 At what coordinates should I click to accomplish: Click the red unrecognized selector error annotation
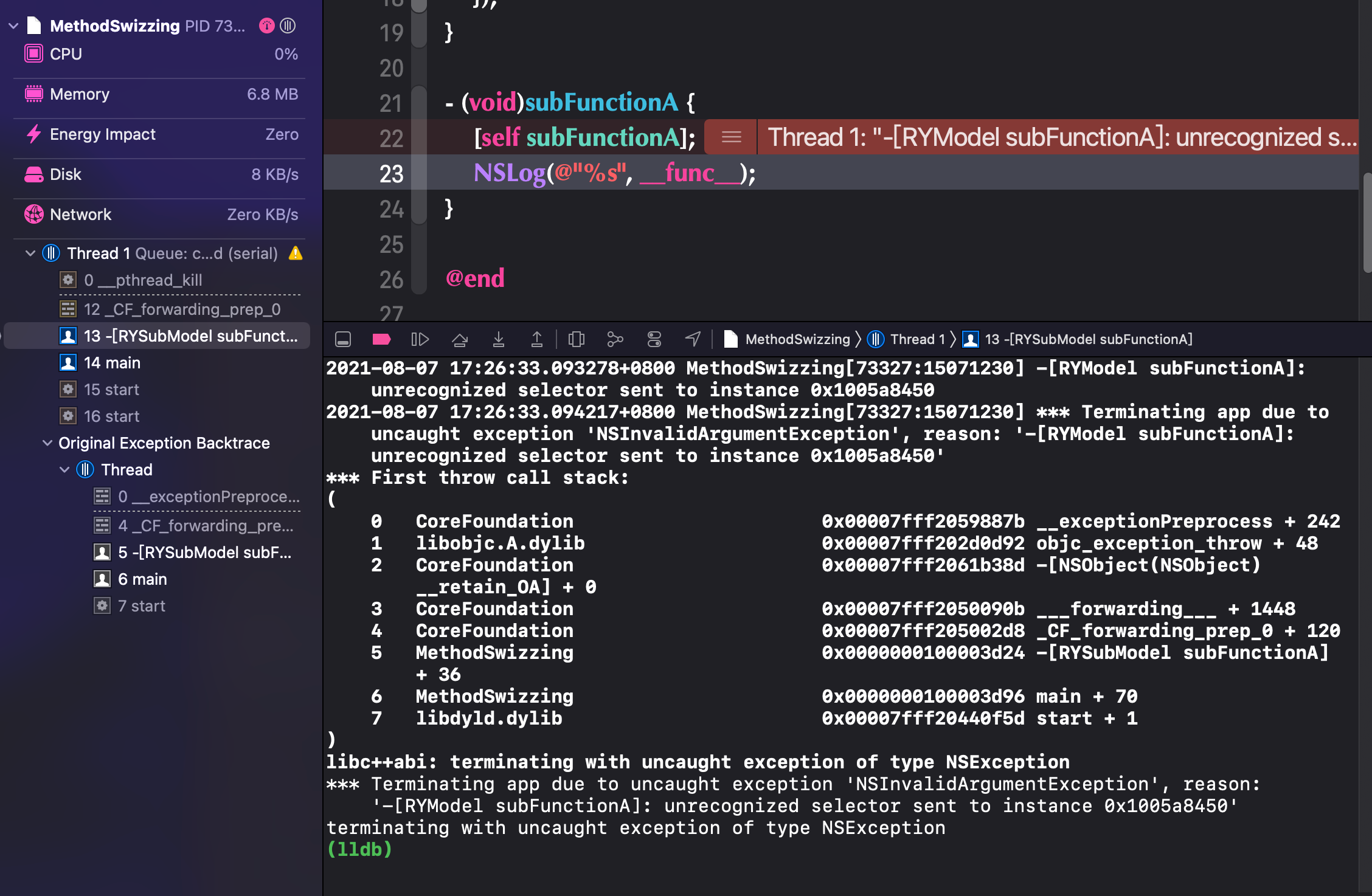1031,137
